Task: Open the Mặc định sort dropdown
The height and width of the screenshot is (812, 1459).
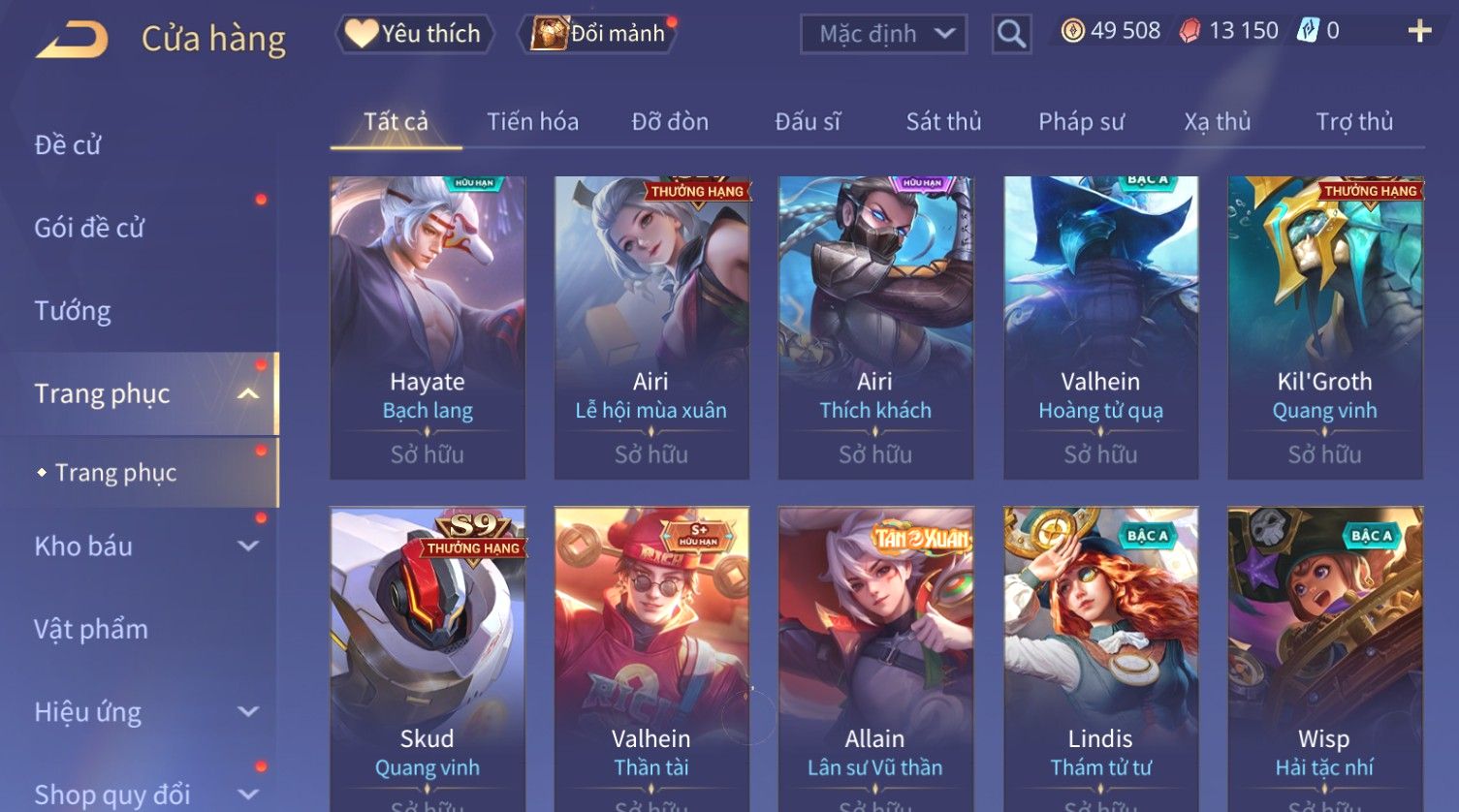Action: pos(883,35)
